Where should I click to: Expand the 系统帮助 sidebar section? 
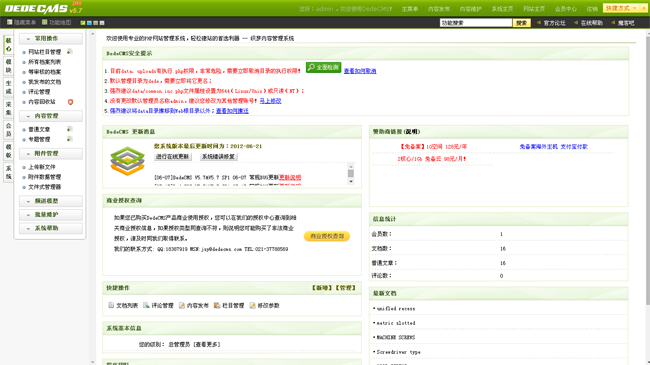51,229
